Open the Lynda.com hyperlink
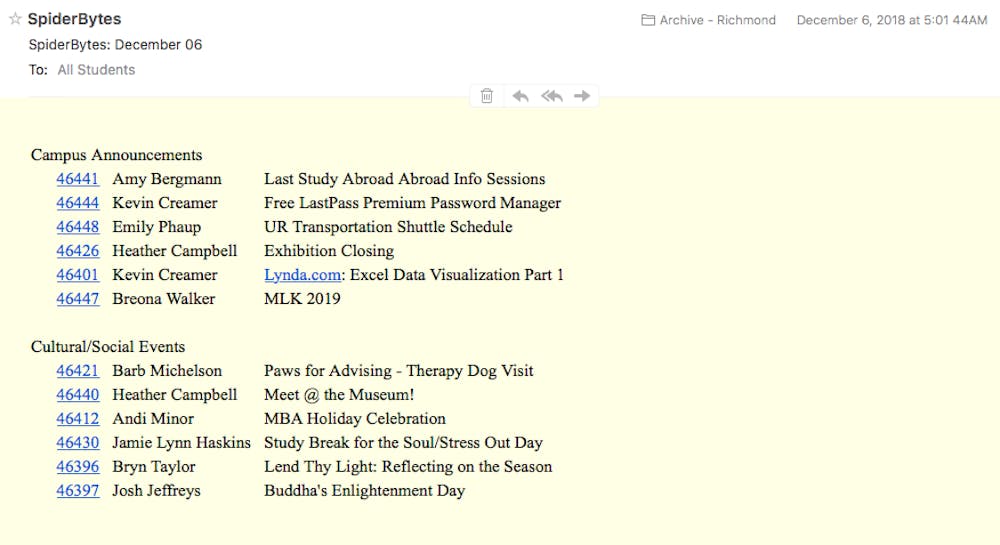Viewport: 1000px width, 545px height. point(302,275)
